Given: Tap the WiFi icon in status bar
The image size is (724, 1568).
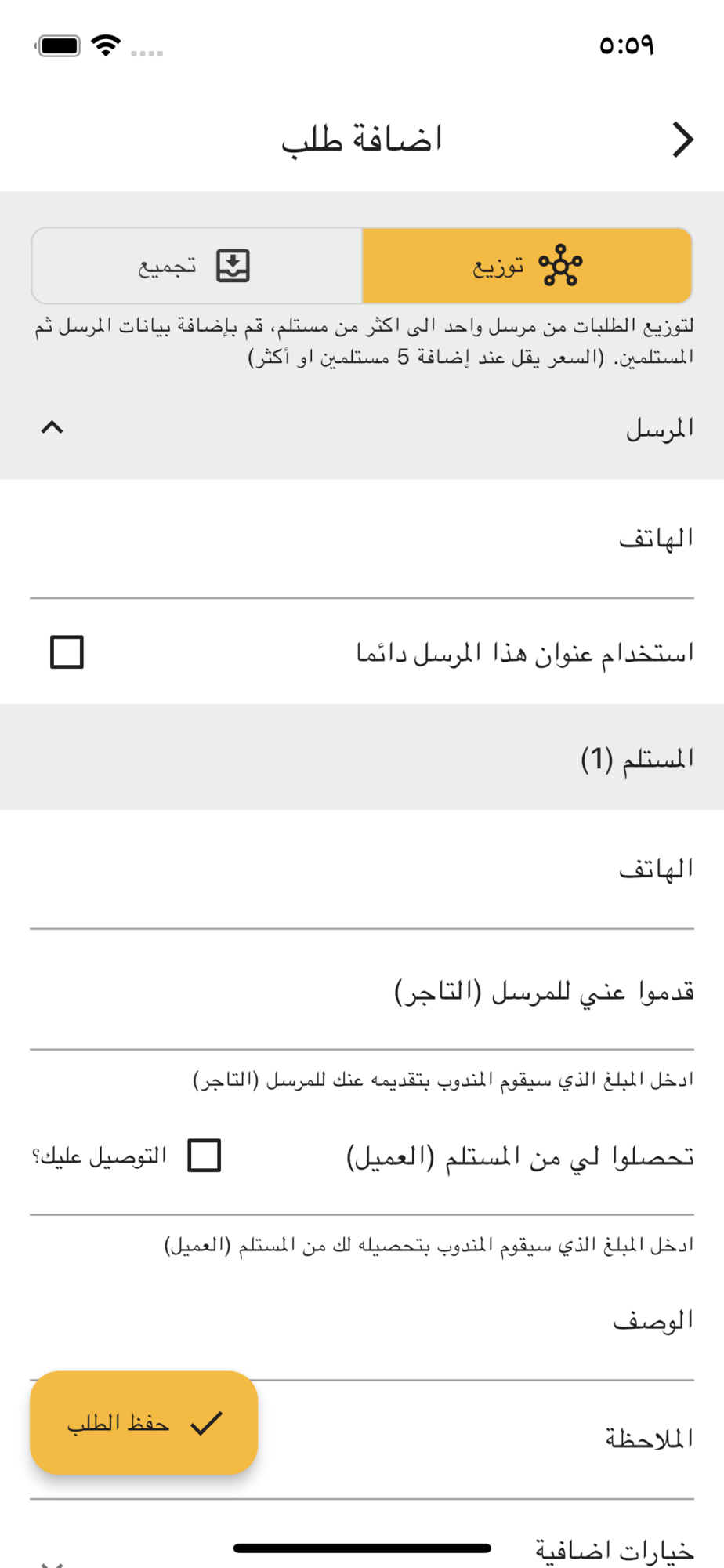Looking at the screenshot, I should (106, 45).
